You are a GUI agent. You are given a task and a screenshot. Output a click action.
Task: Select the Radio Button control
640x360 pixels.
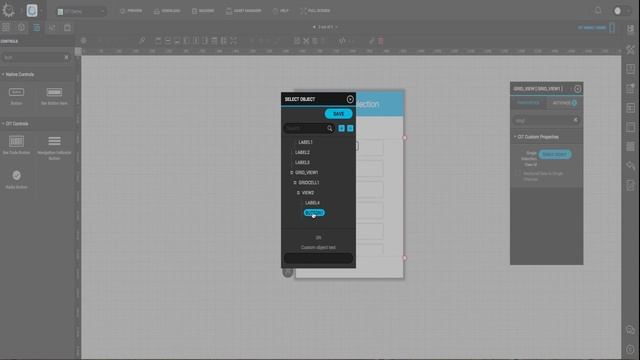[16, 180]
